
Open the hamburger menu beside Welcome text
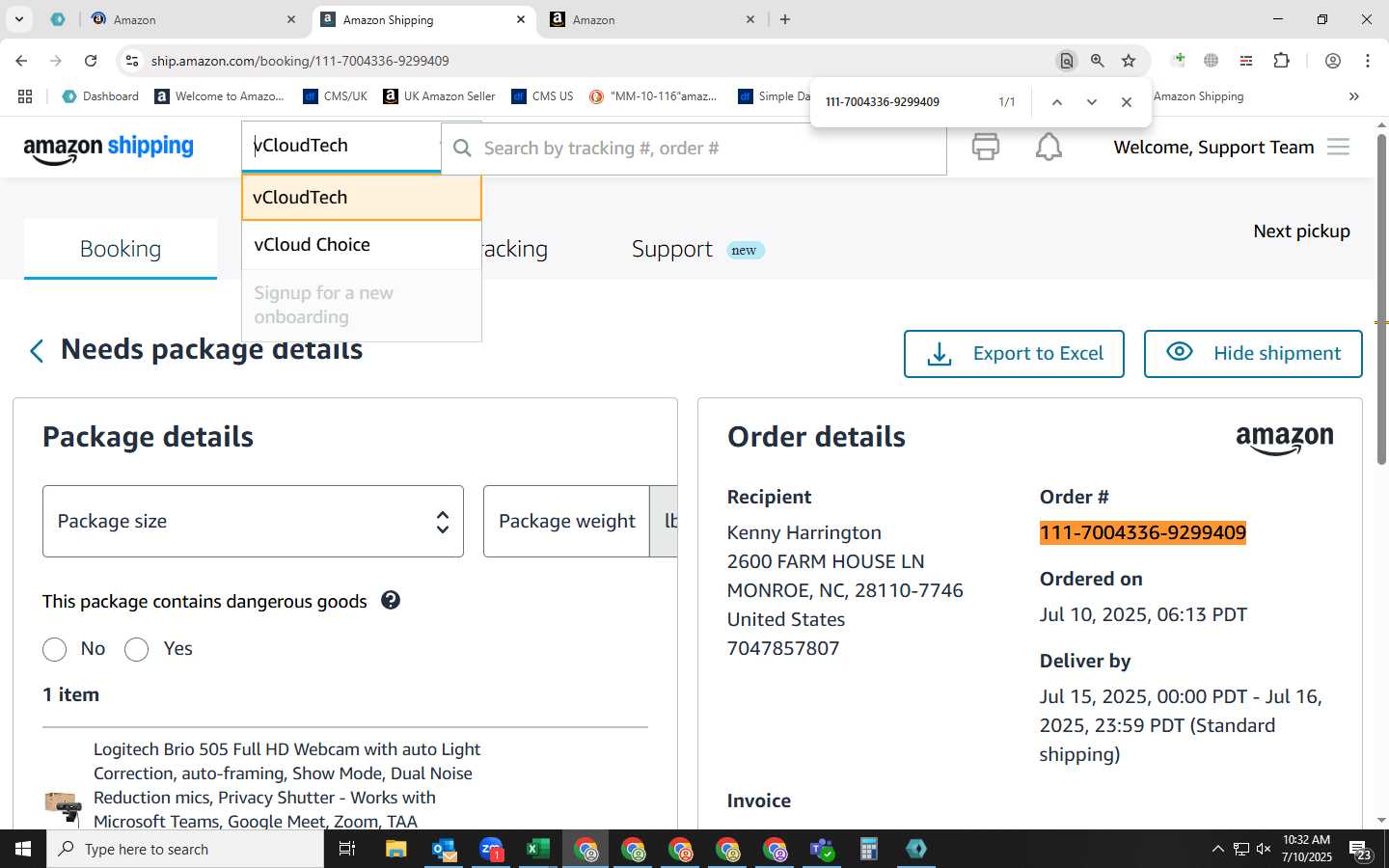(x=1338, y=147)
